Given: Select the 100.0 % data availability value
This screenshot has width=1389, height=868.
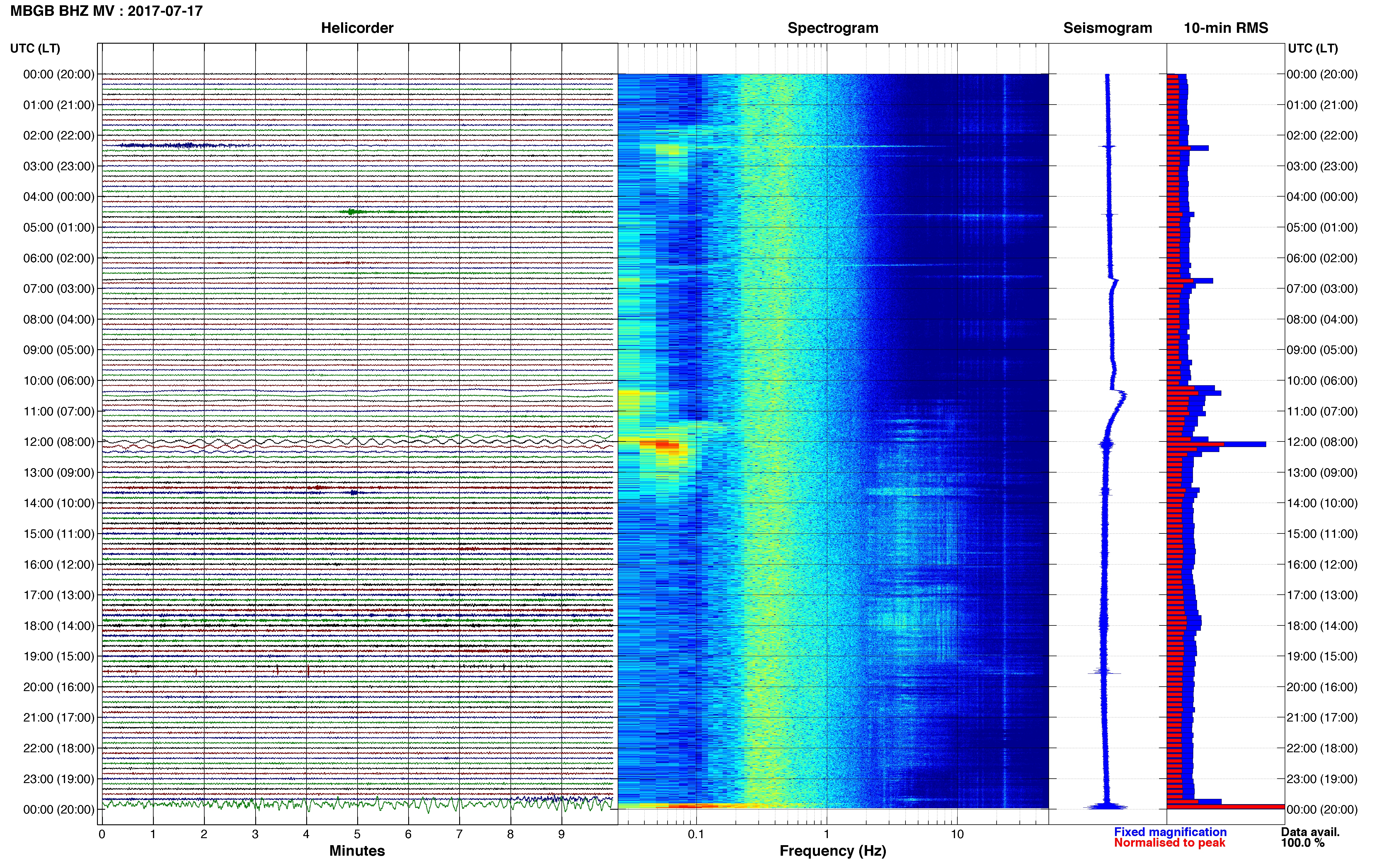Looking at the screenshot, I should (1302, 843).
